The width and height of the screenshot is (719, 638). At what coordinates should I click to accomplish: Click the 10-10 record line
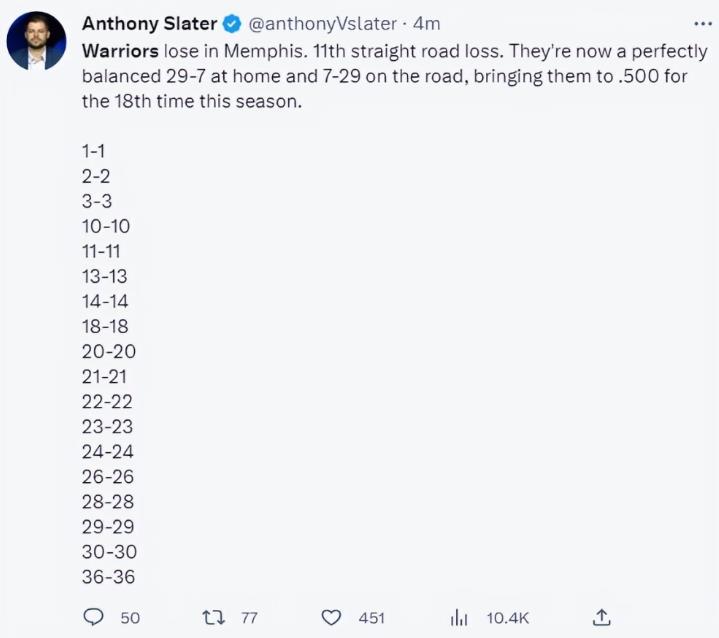coord(106,226)
